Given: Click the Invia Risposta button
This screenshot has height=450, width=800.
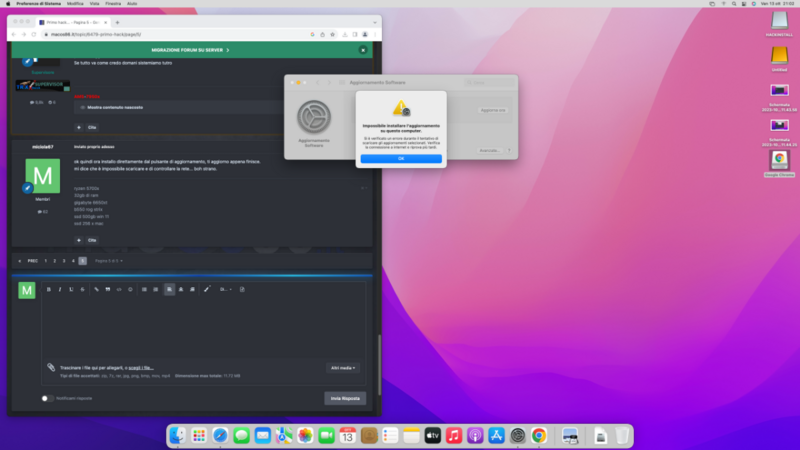Looking at the screenshot, I should pyautogui.click(x=345, y=398).
